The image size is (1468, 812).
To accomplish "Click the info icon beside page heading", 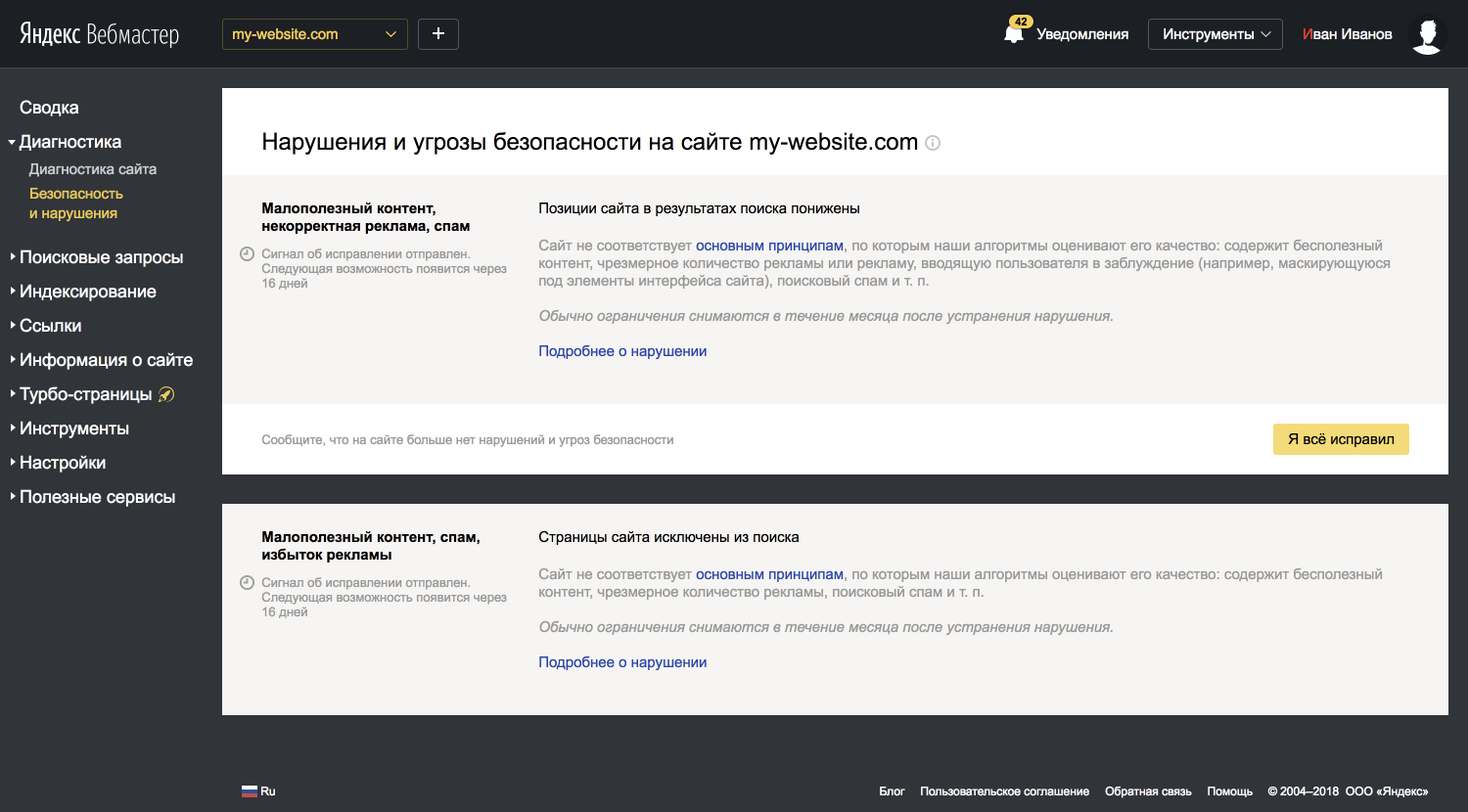I will [933, 143].
